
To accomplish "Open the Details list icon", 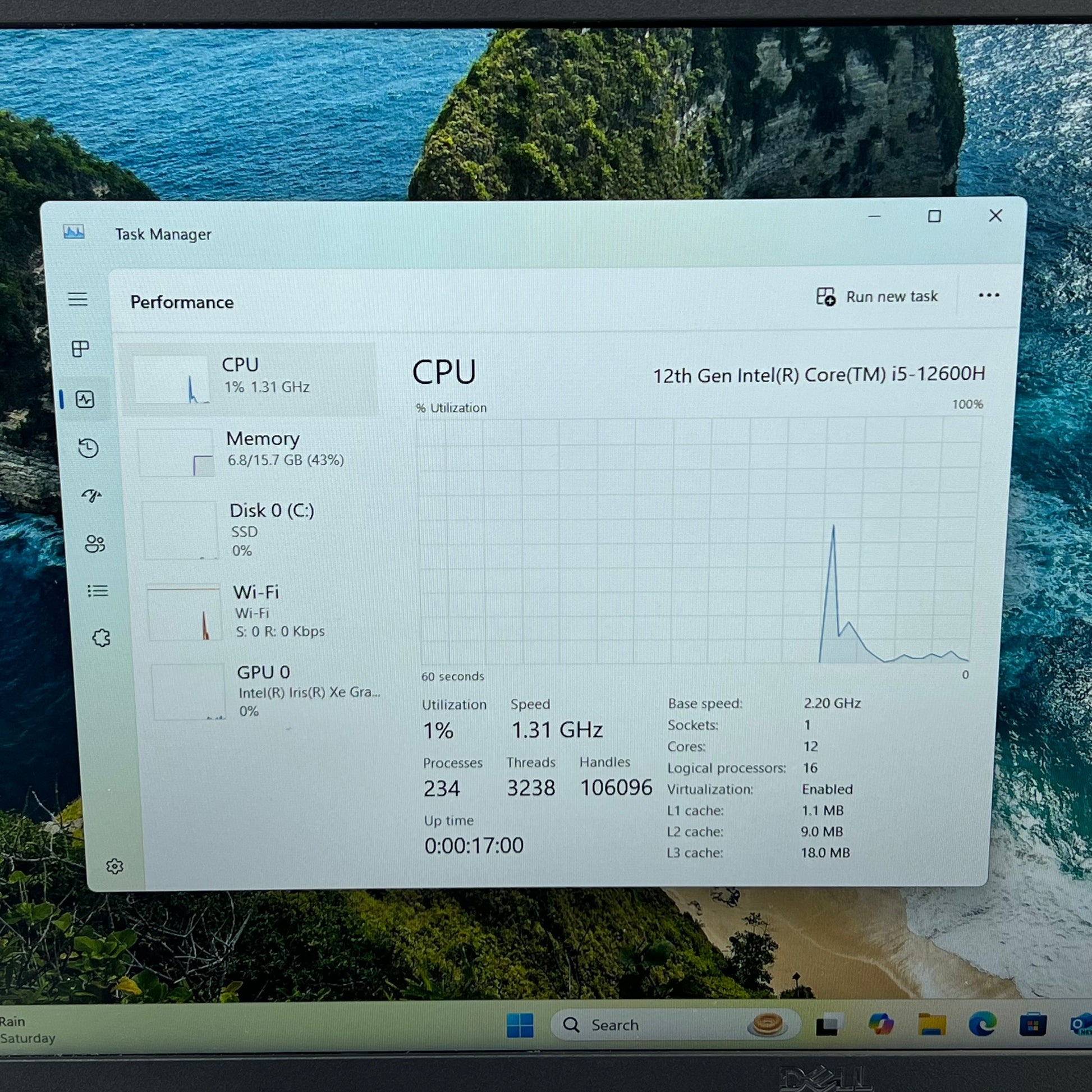I will pyautogui.click(x=98, y=591).
